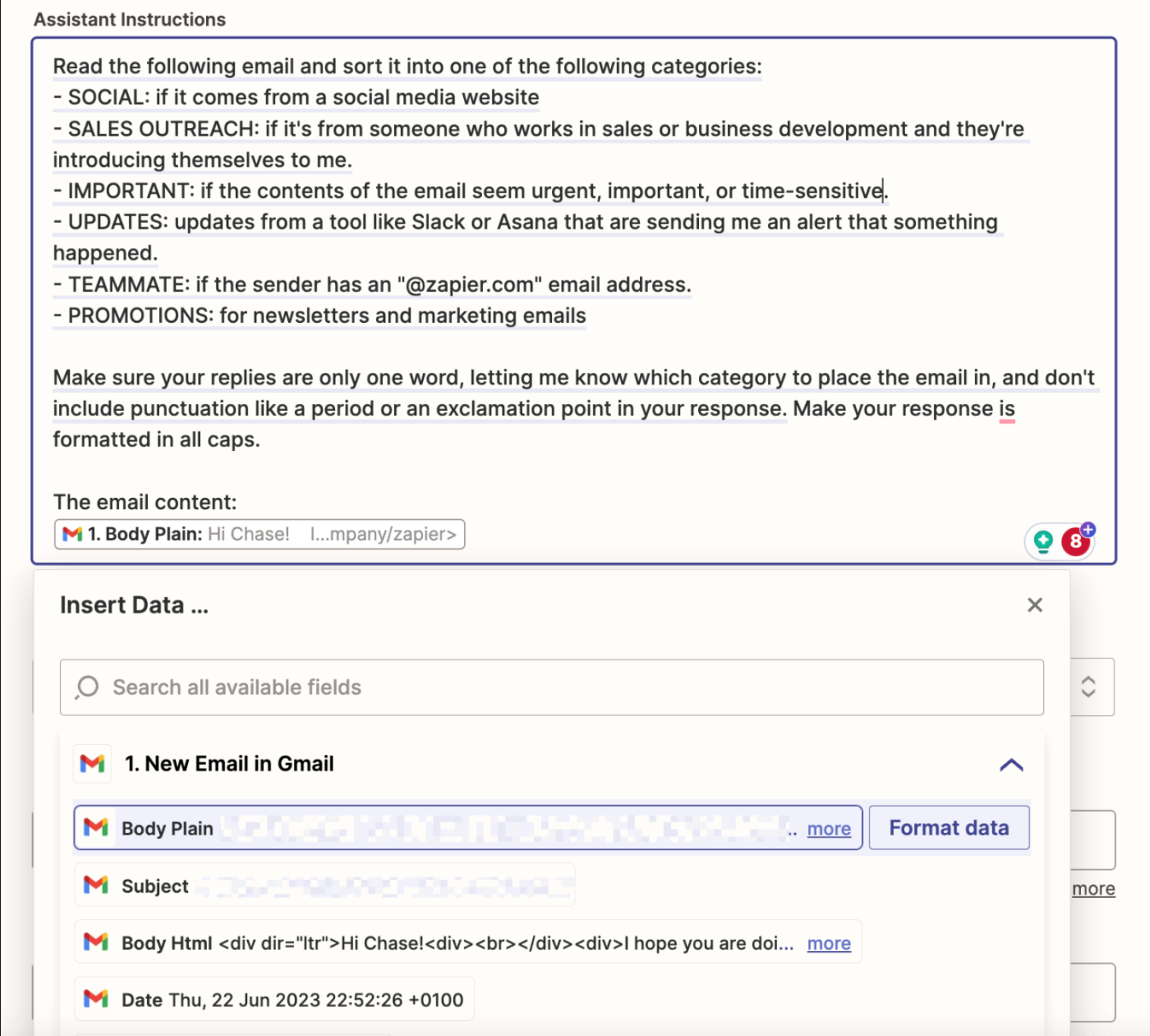Click the Insert Data heading
This screenshot has height=1036, width=1150.
[x=134, y=605]
